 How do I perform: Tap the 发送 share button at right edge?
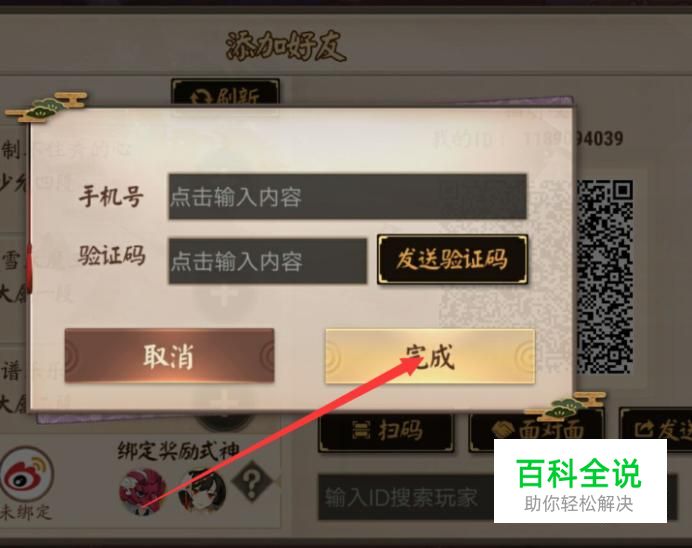(x=656, y=429)
